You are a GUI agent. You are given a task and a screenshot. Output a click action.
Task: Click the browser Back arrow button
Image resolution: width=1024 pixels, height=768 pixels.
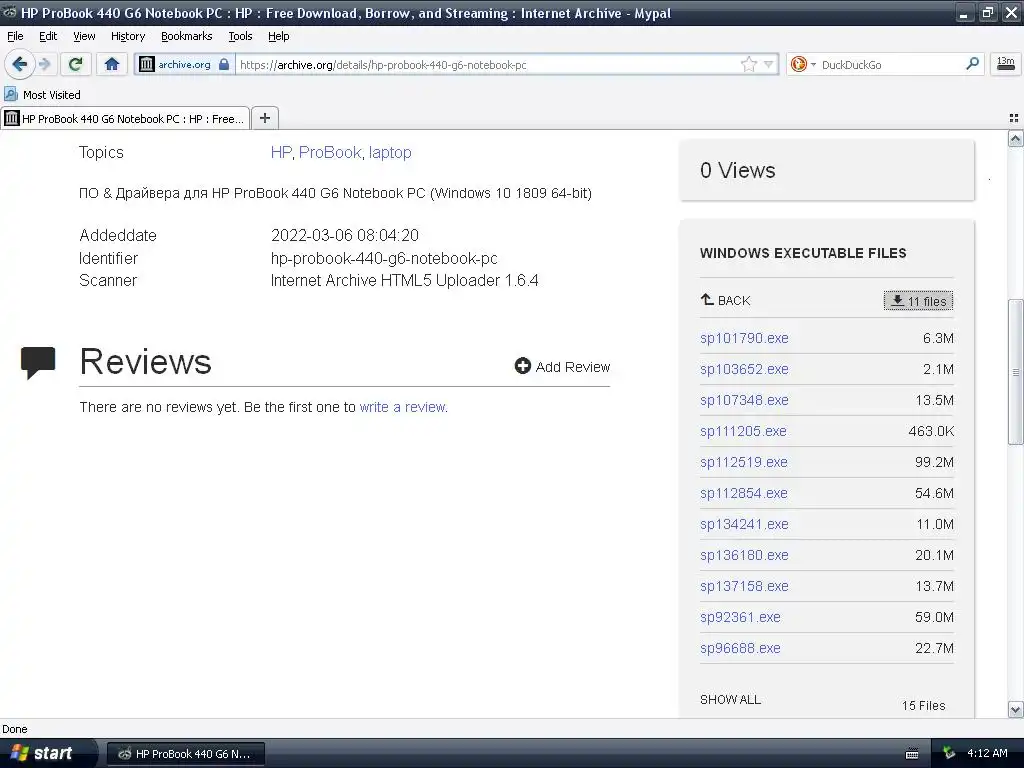coord(20,64)
